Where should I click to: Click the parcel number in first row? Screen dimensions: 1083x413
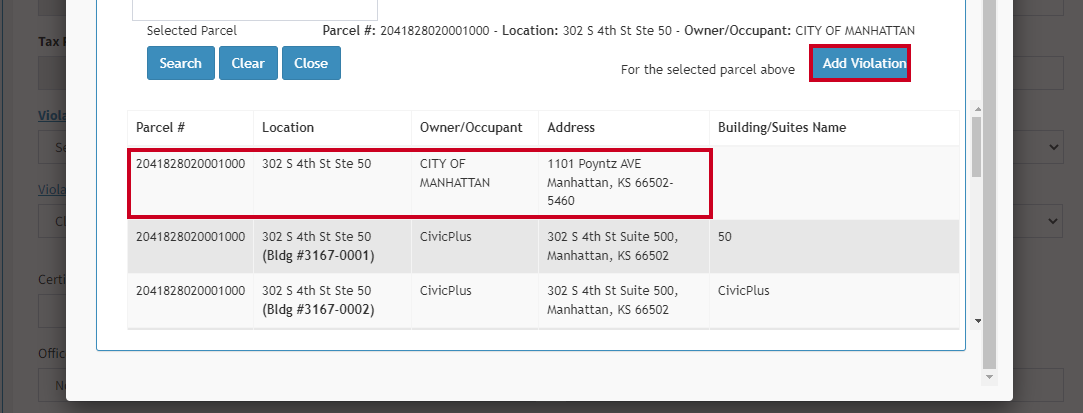coord(190,164)
